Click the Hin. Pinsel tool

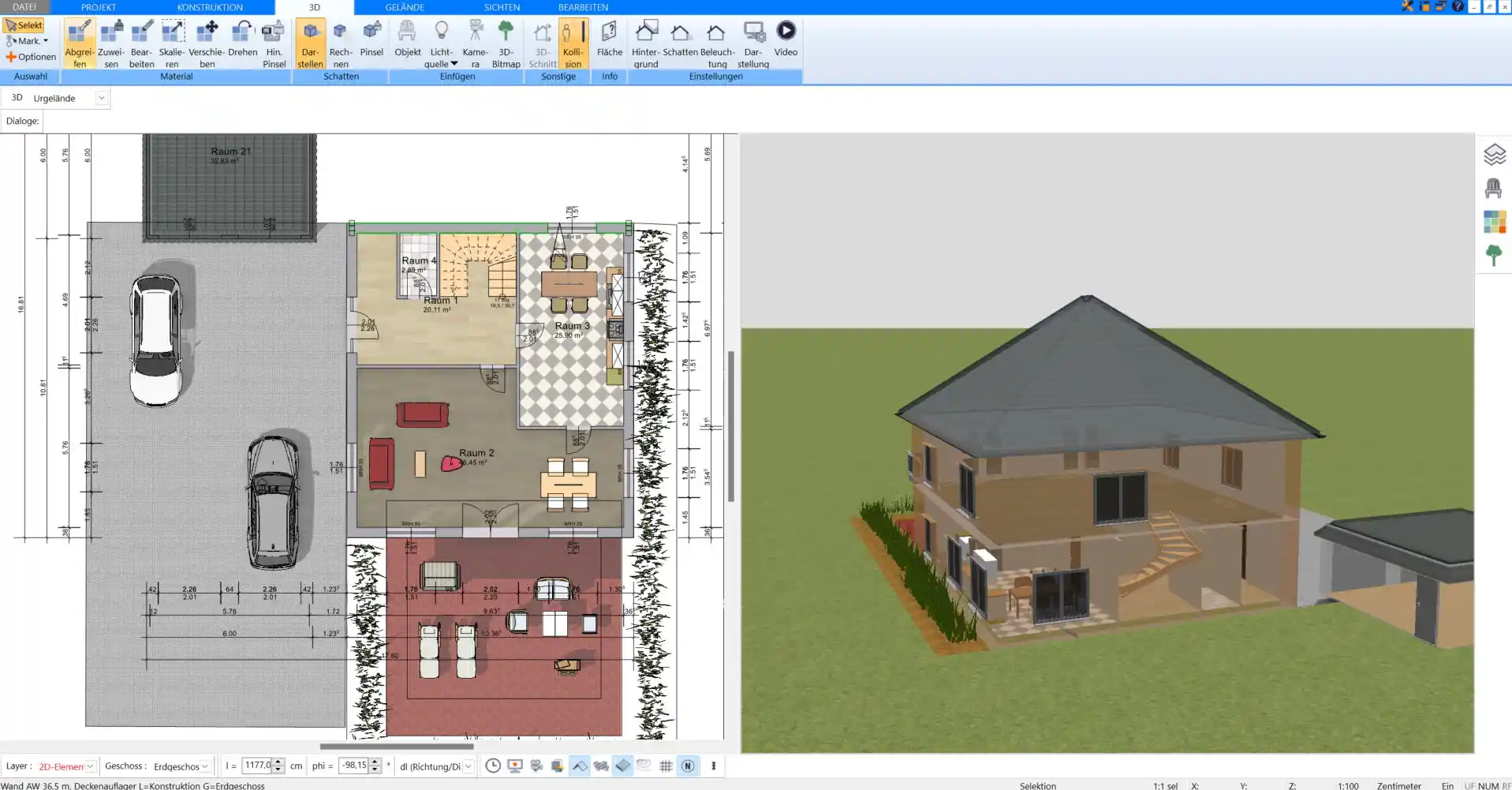(x=274, y=43)
